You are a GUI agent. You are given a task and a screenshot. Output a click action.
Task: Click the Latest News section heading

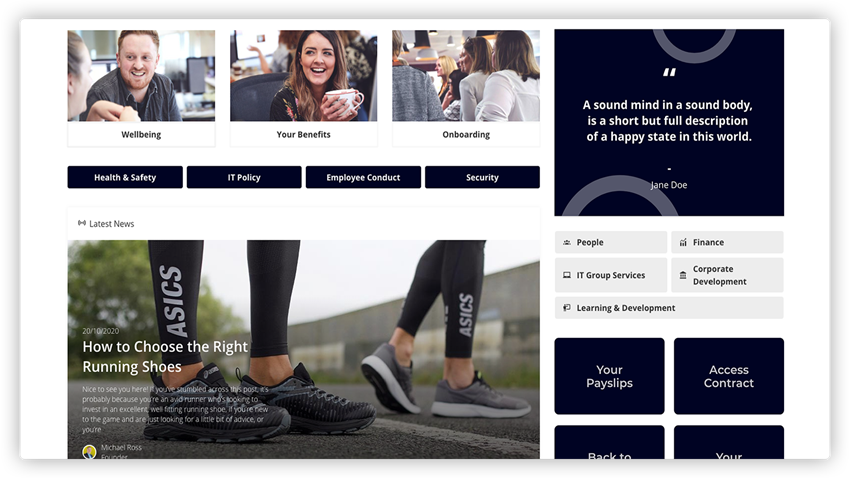[111, 224]
